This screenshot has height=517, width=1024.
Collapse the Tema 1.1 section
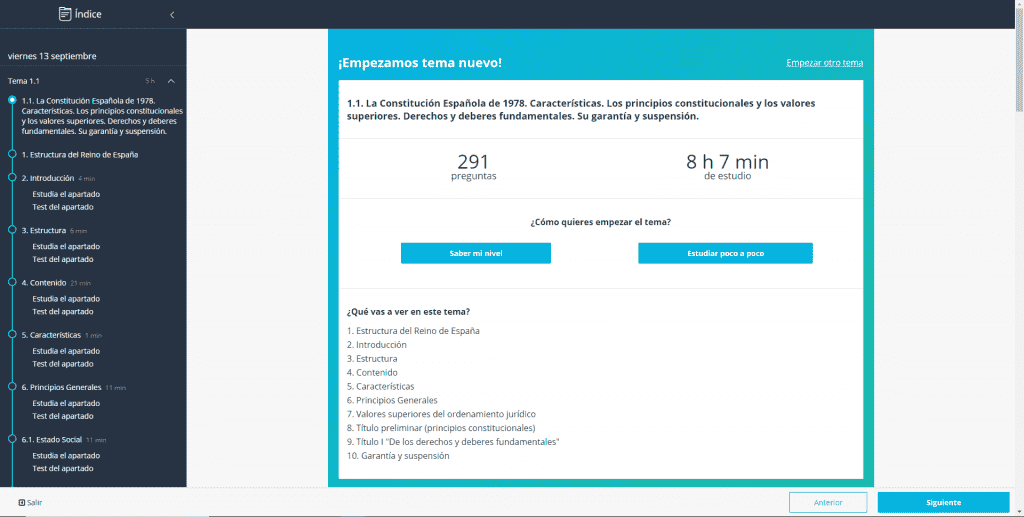click(171, 81)
